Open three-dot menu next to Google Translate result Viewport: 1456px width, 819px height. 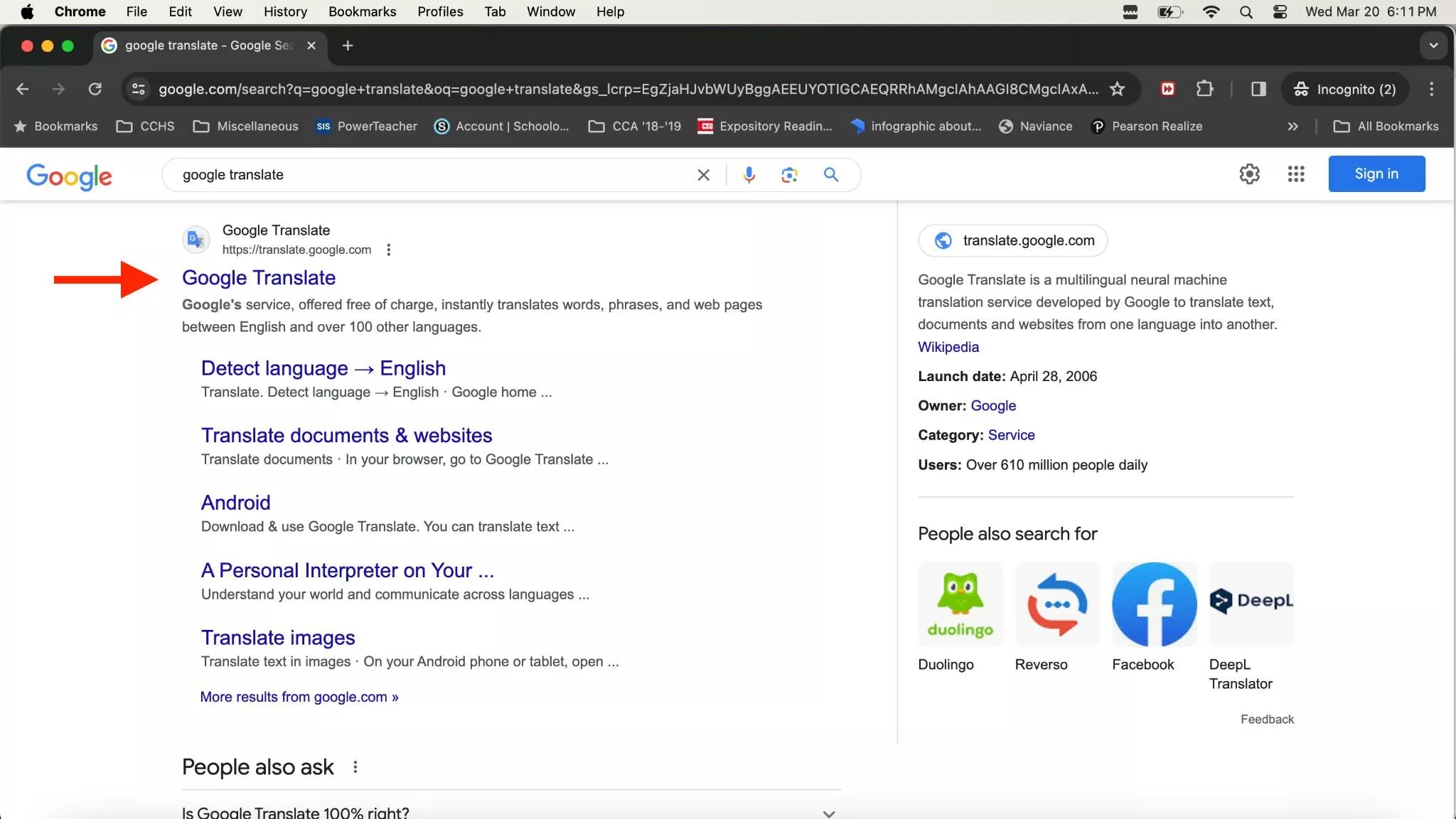[x=387, y=250]
